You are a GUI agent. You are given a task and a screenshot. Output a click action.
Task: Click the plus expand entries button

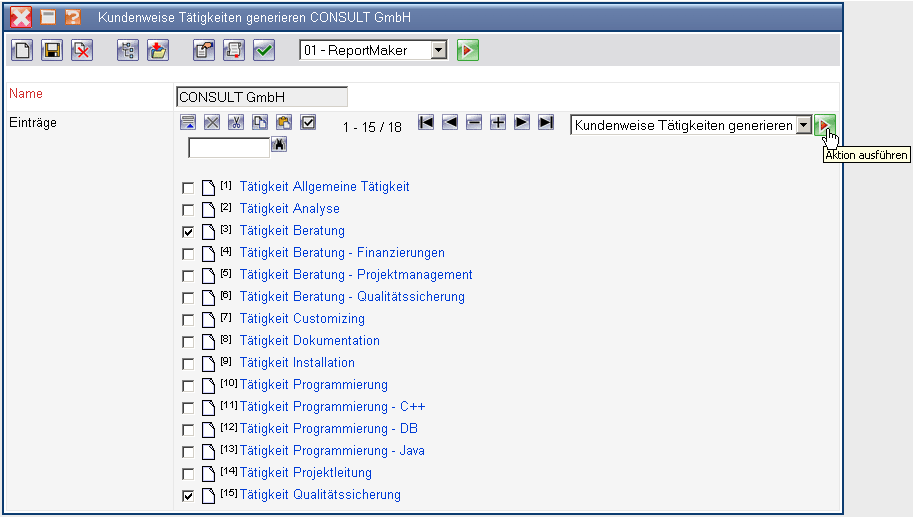[498, 123]
